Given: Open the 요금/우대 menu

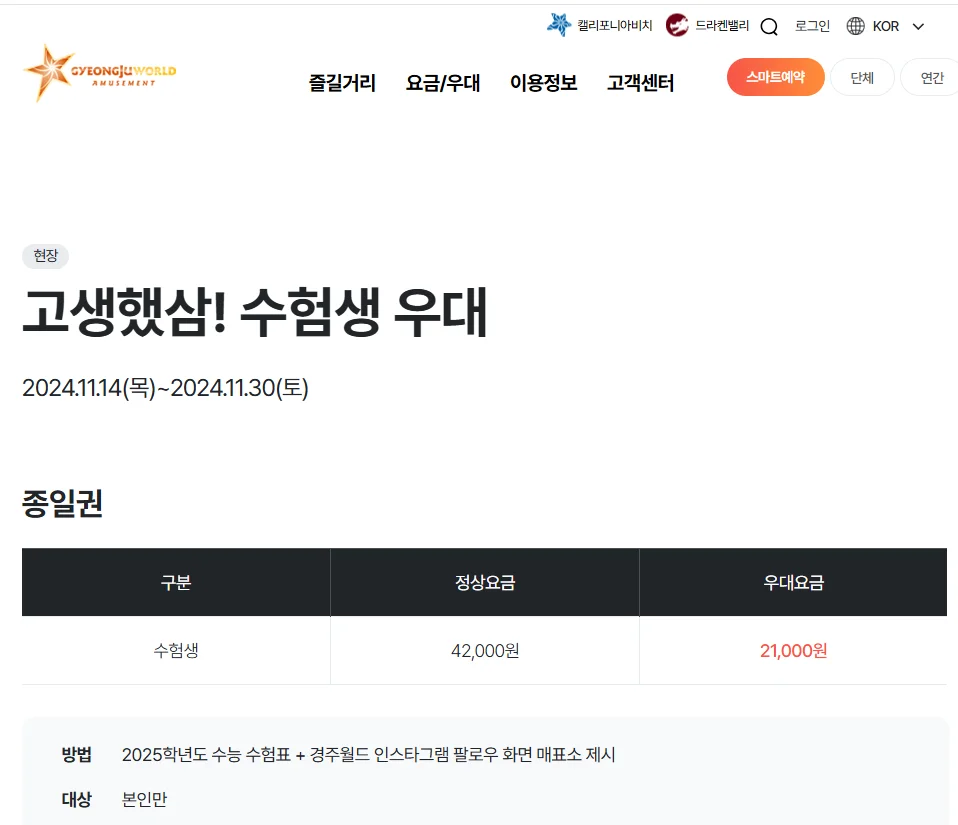Looking at the screenshot, I should pyautogui.click(x=443, y=85).
